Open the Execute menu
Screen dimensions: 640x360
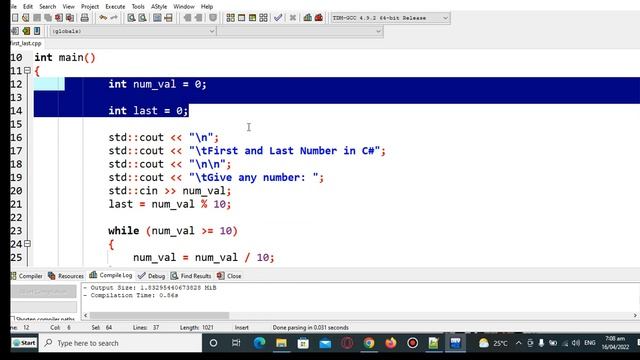pyautogui.click(x=115, y=7)
